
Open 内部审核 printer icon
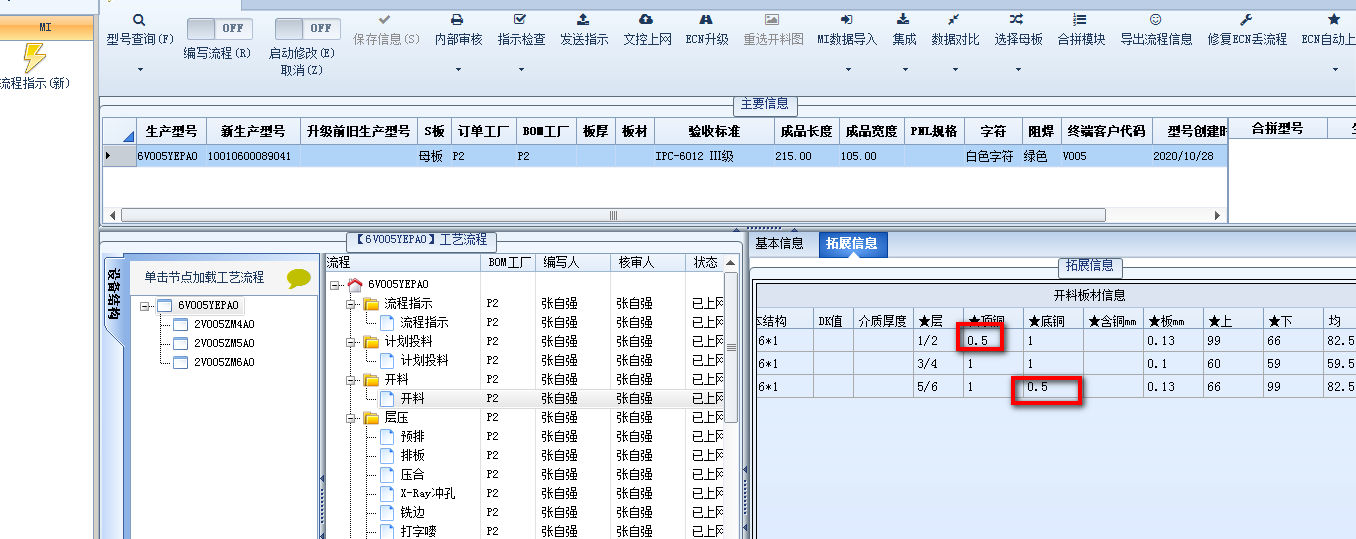tap(457, 20)
